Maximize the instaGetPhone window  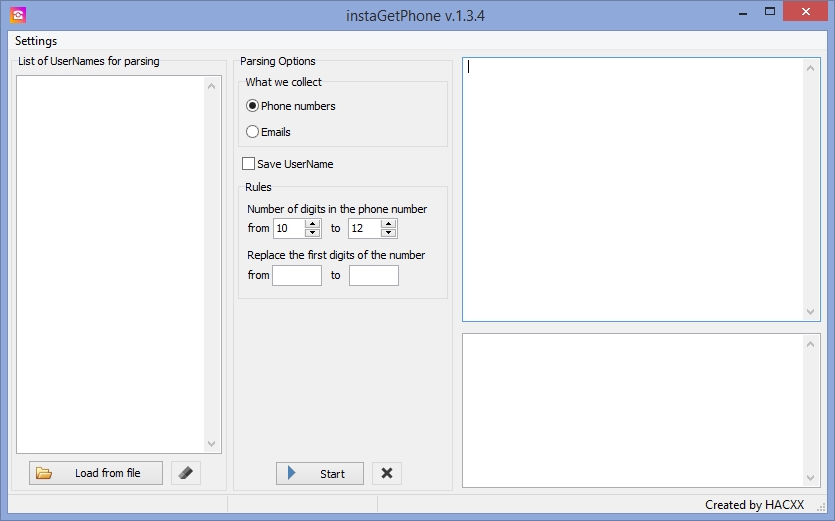coord(770,12)
